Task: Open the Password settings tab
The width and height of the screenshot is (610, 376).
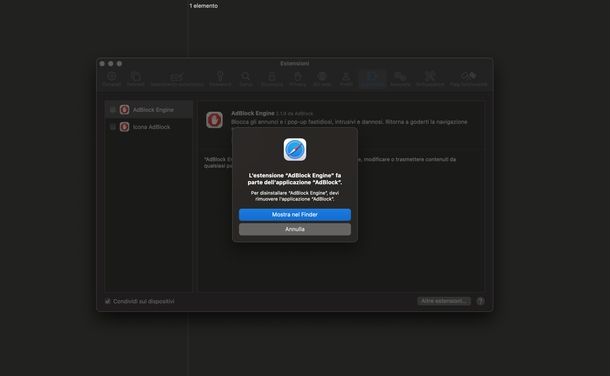Action: tap(220, 79)
